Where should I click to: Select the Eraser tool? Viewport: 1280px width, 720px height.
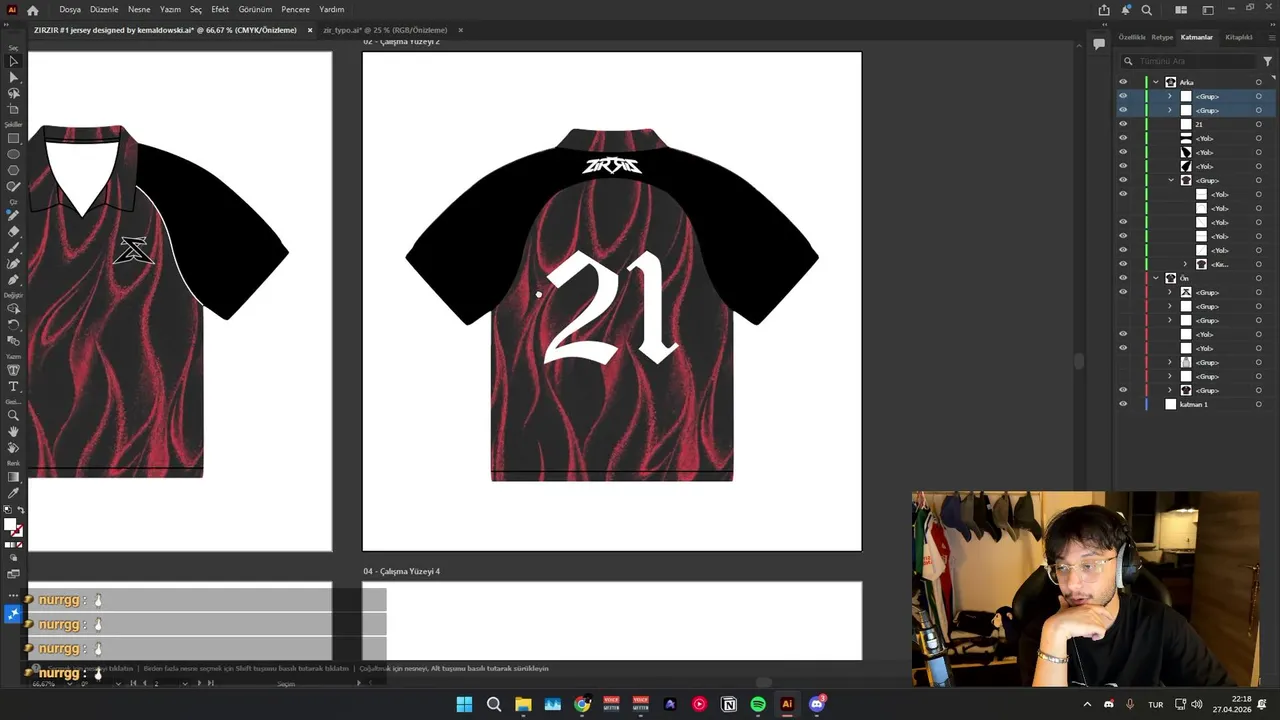[x=13, y=231]
